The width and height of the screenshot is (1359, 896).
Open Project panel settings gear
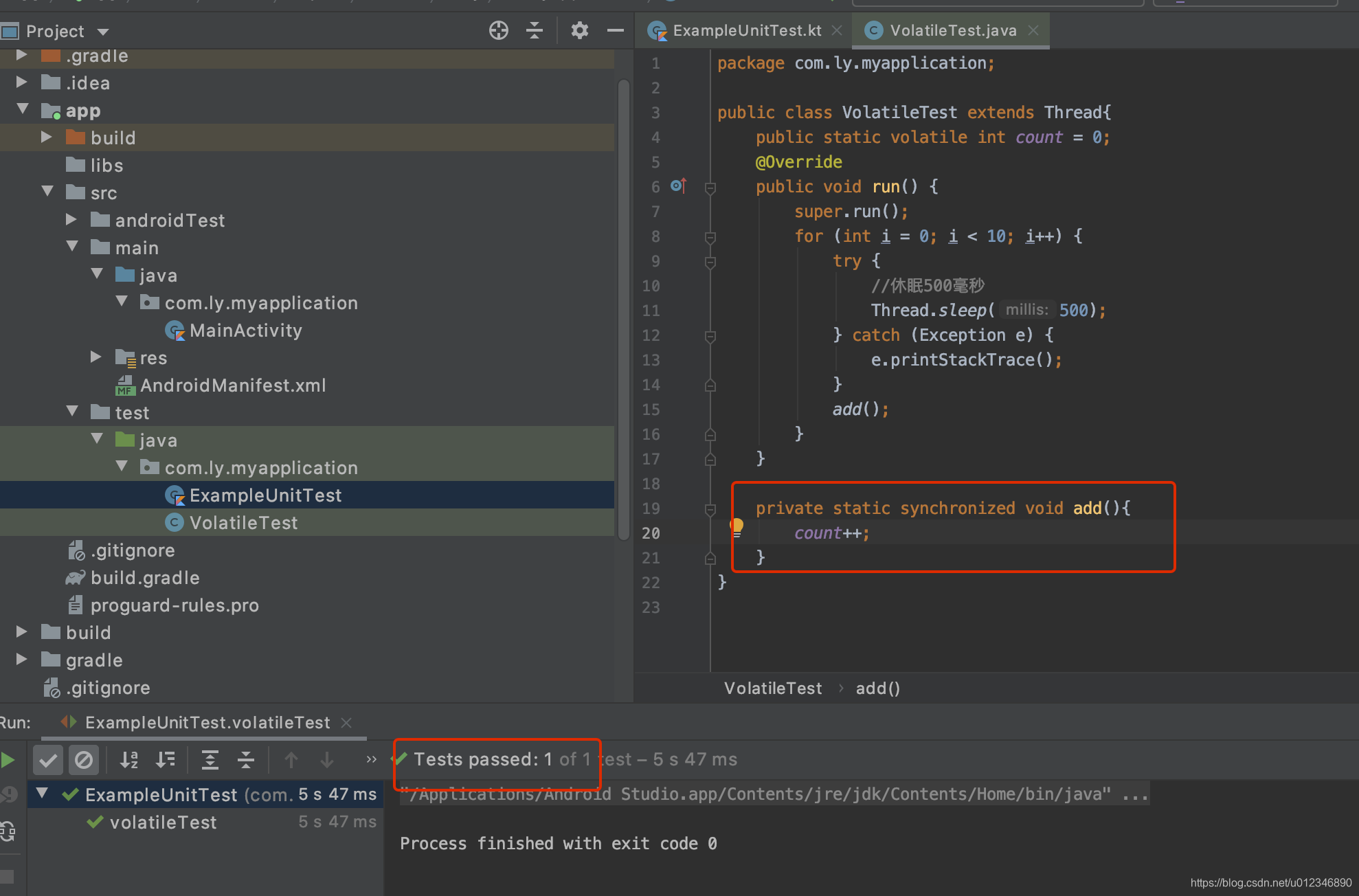tap(580, 30)
